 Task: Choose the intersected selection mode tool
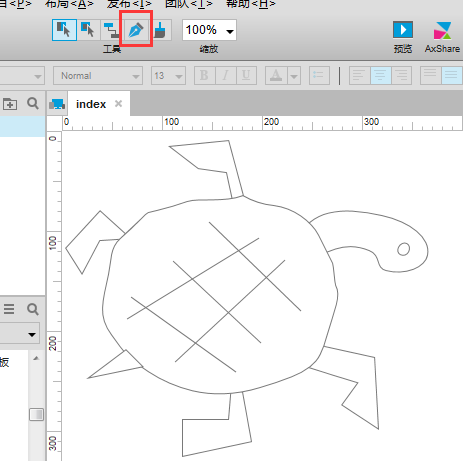64,30
